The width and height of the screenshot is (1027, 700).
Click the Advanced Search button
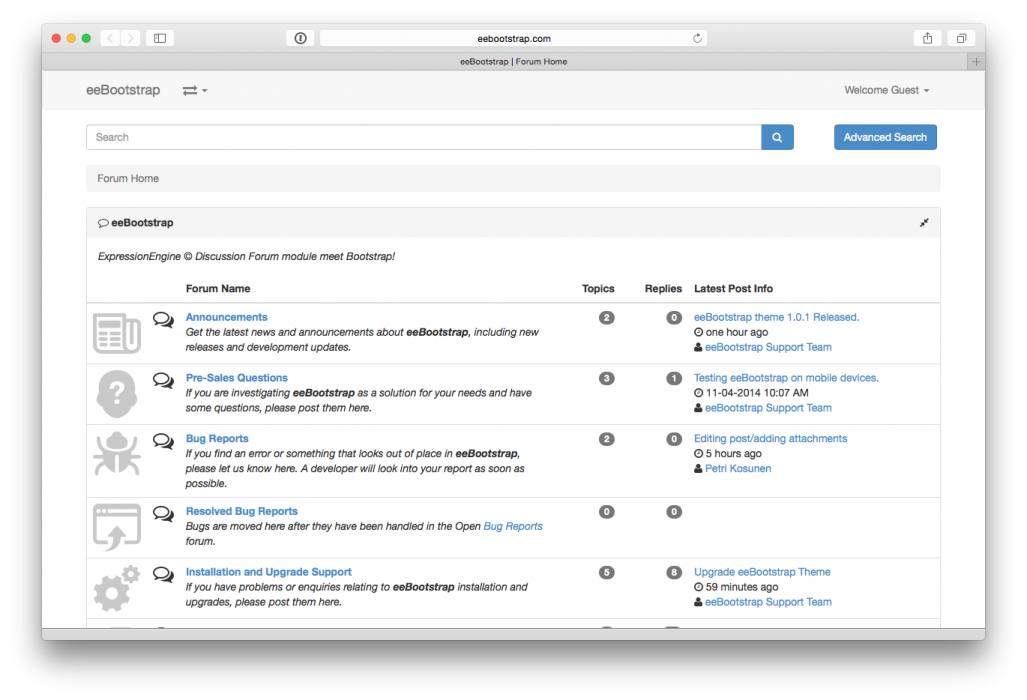point(885,138)
